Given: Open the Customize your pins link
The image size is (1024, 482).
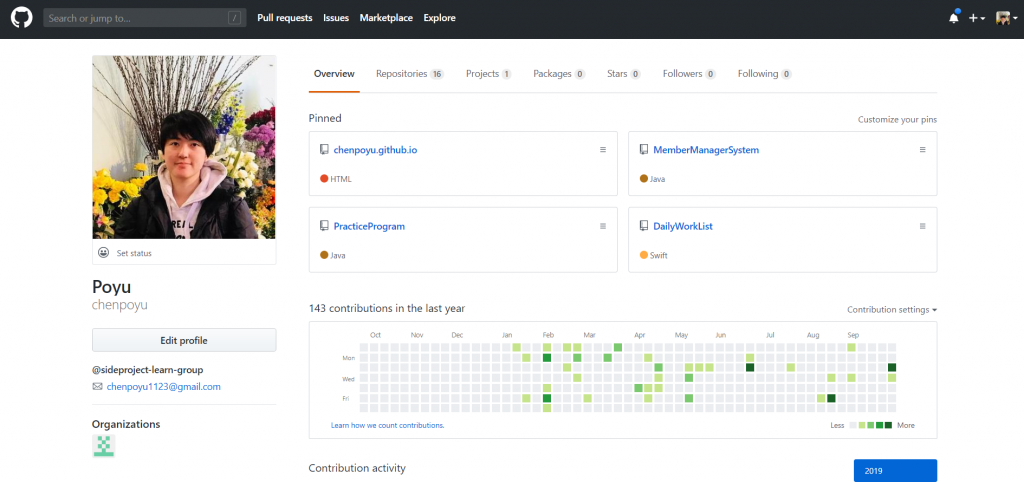Looking at the screenshot, I should [x=897, y=120].
